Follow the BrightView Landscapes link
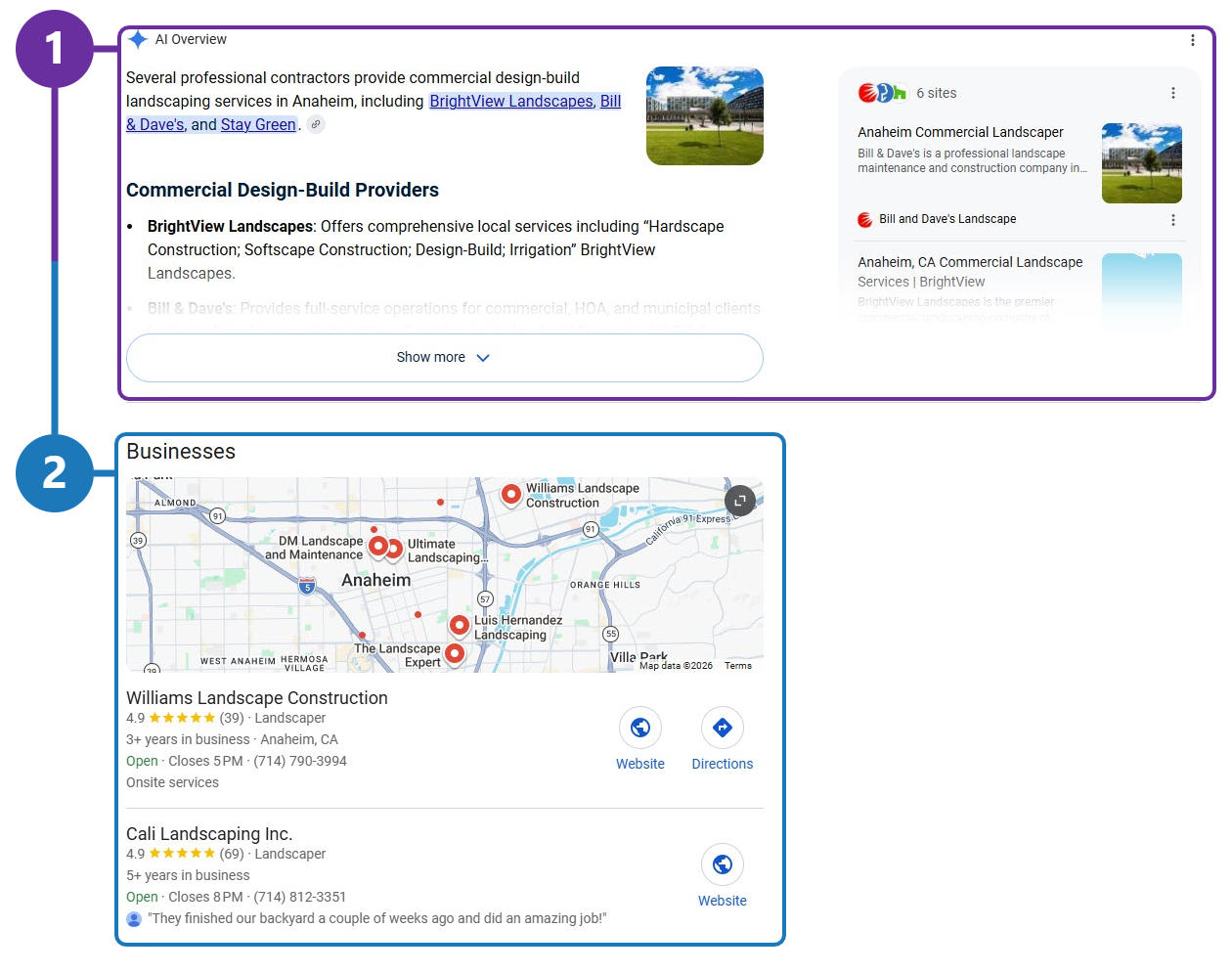 click(x=511, y=101)
